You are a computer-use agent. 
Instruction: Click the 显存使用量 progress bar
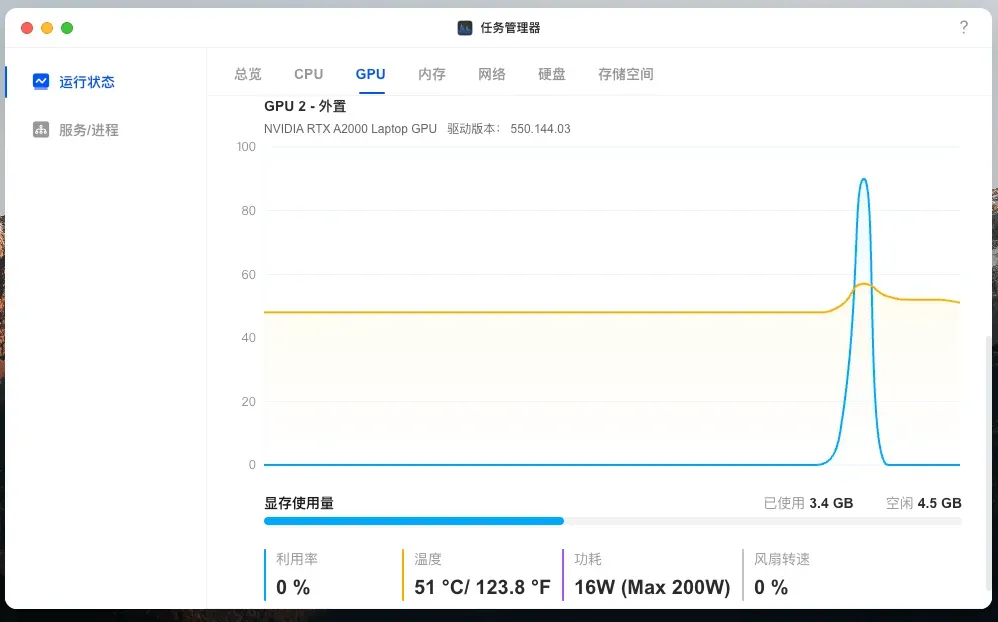coord(612,521)
